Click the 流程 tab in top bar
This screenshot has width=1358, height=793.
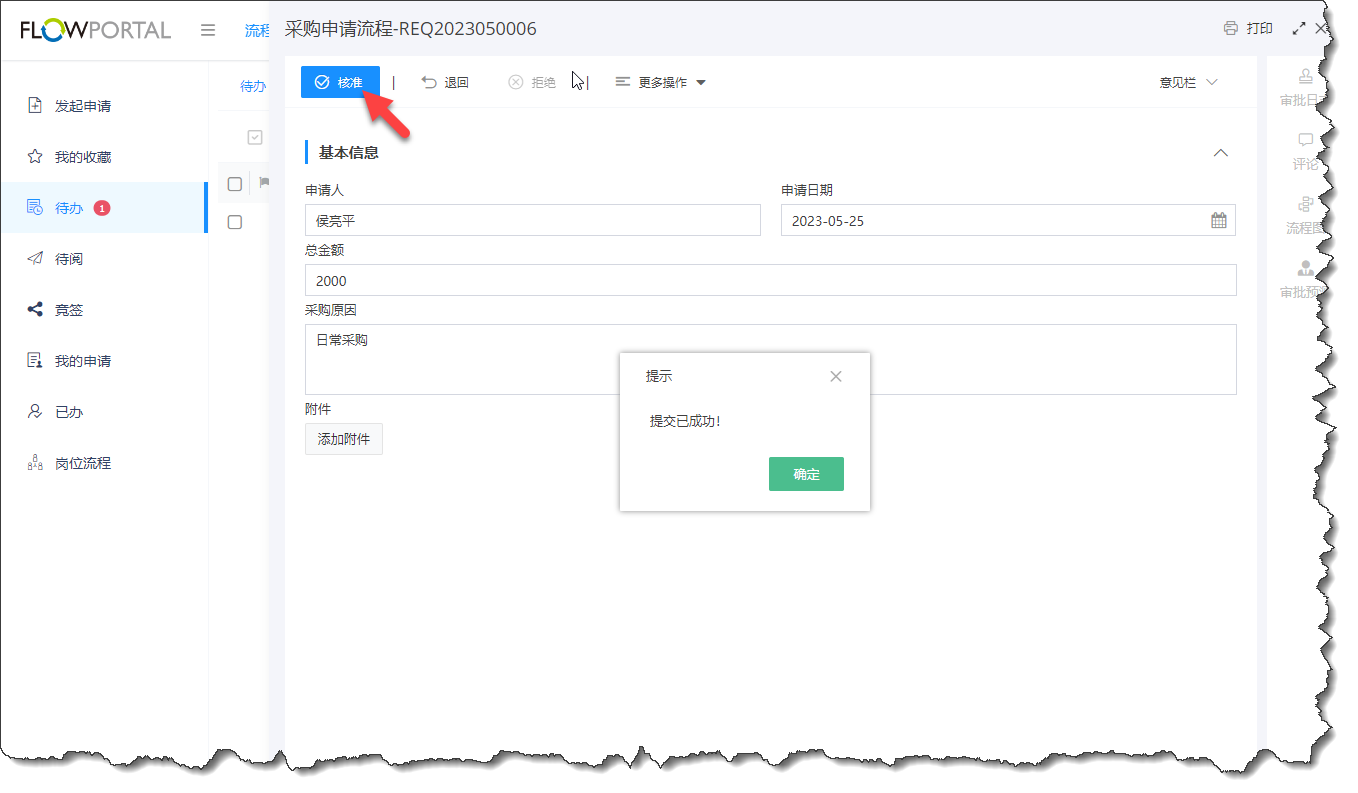(257, 31)
